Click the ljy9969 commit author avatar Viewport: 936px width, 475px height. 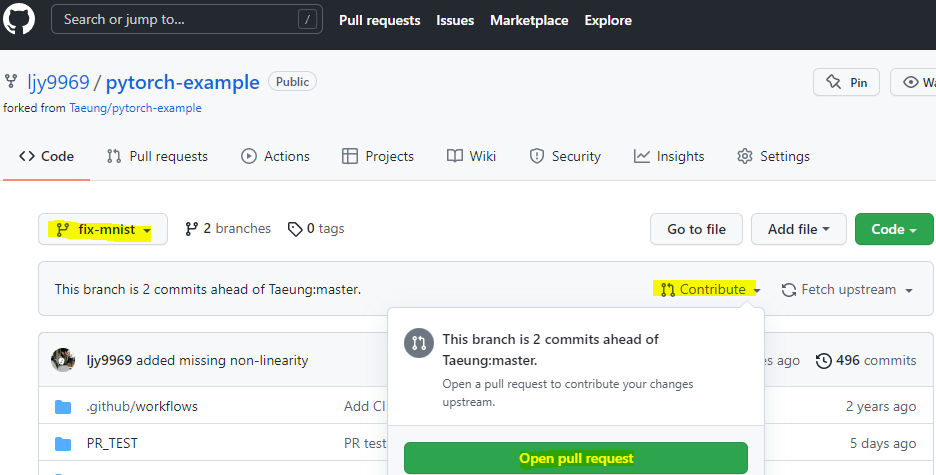[x=63, y=360]
